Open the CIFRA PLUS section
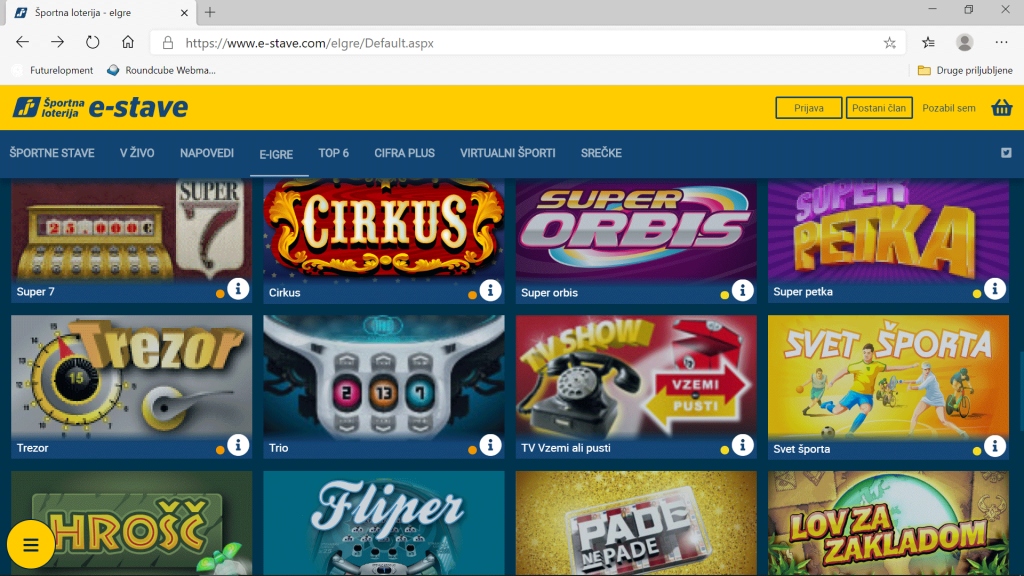 pyautogui.click(x=404, y=153)
